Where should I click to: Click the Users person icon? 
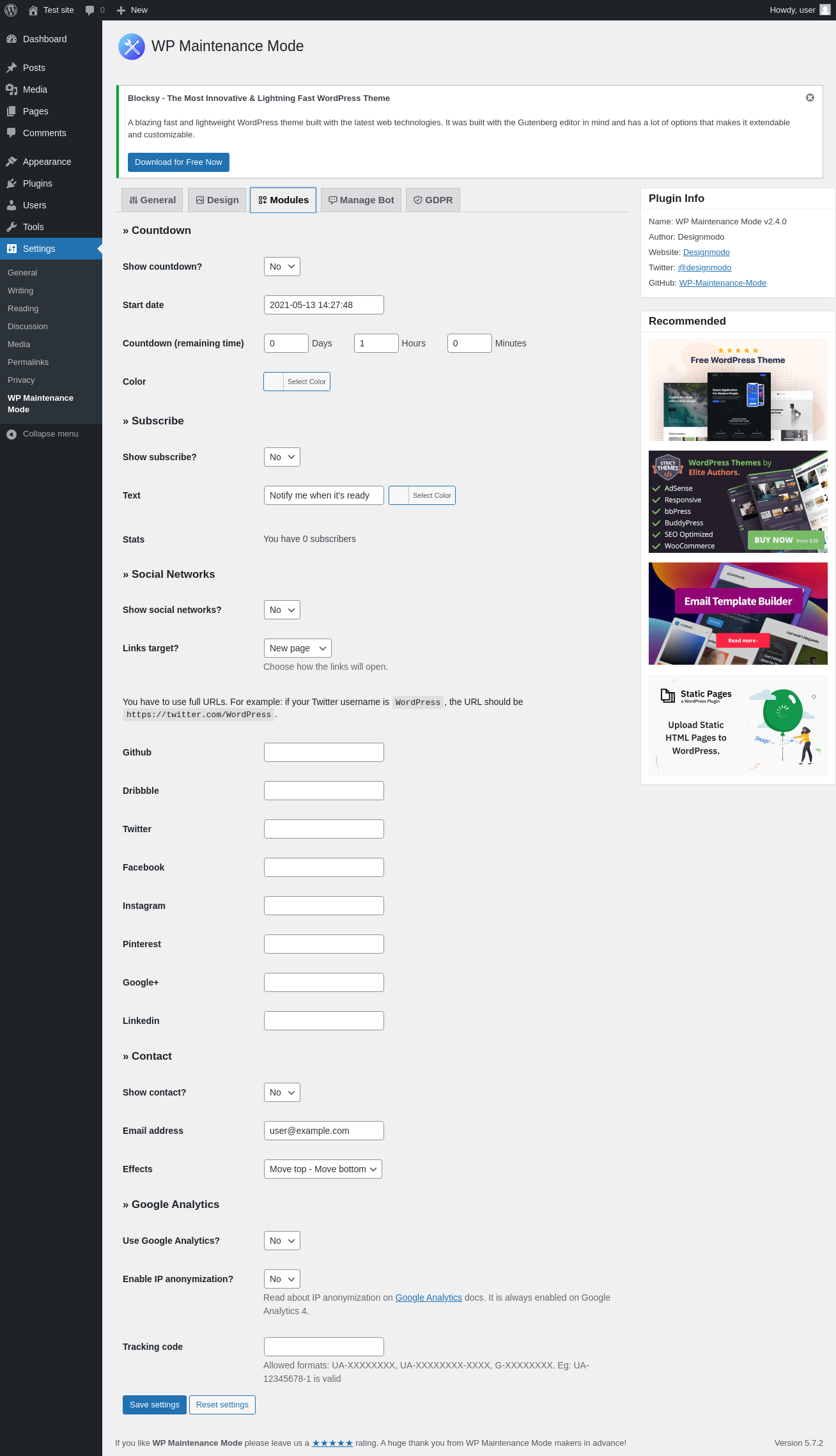(x=12, y=205)
